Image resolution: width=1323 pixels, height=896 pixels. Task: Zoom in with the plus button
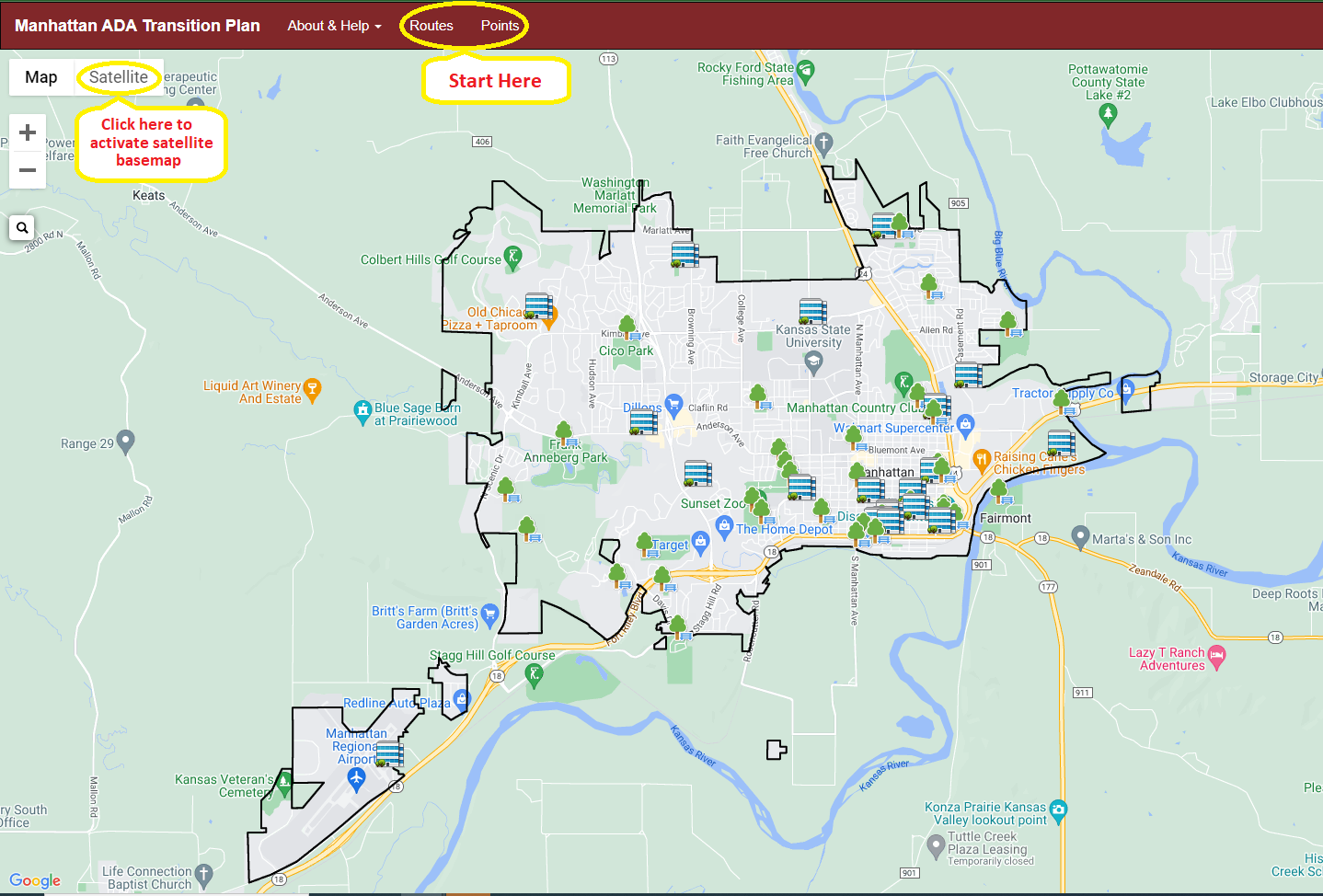(x=28, y=132)
